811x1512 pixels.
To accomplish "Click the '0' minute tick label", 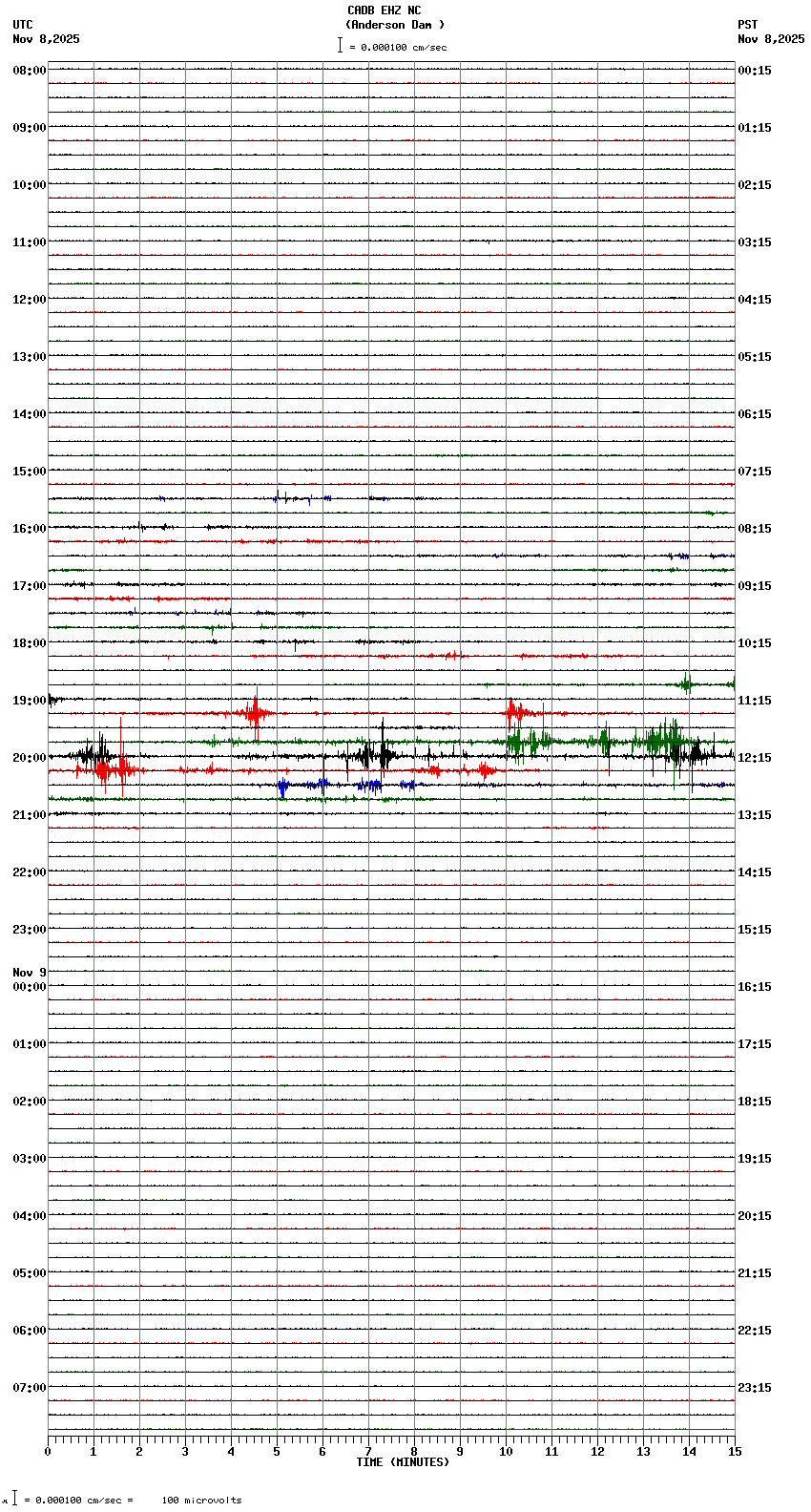I will pos(48,1452).
